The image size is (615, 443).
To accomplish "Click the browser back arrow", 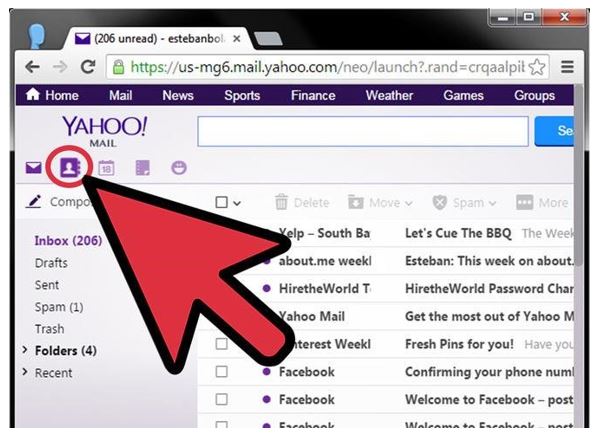I will pyautogui.click(x=33, y=67).
